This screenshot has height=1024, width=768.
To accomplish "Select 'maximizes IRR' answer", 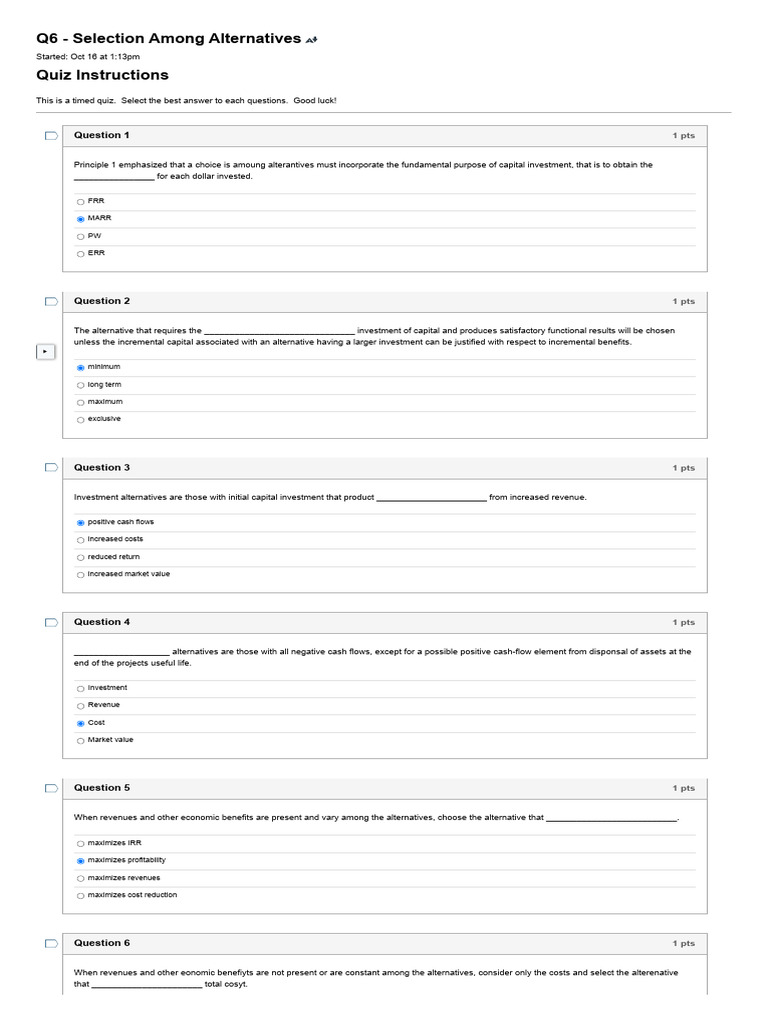I will tap(81, 844).
